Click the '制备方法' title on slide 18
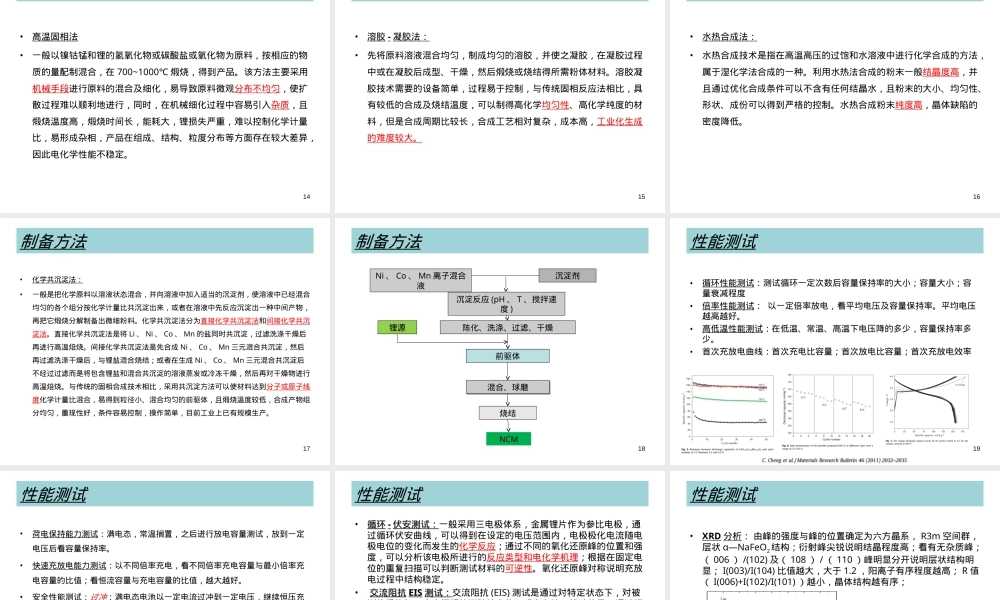 point(388,242)
